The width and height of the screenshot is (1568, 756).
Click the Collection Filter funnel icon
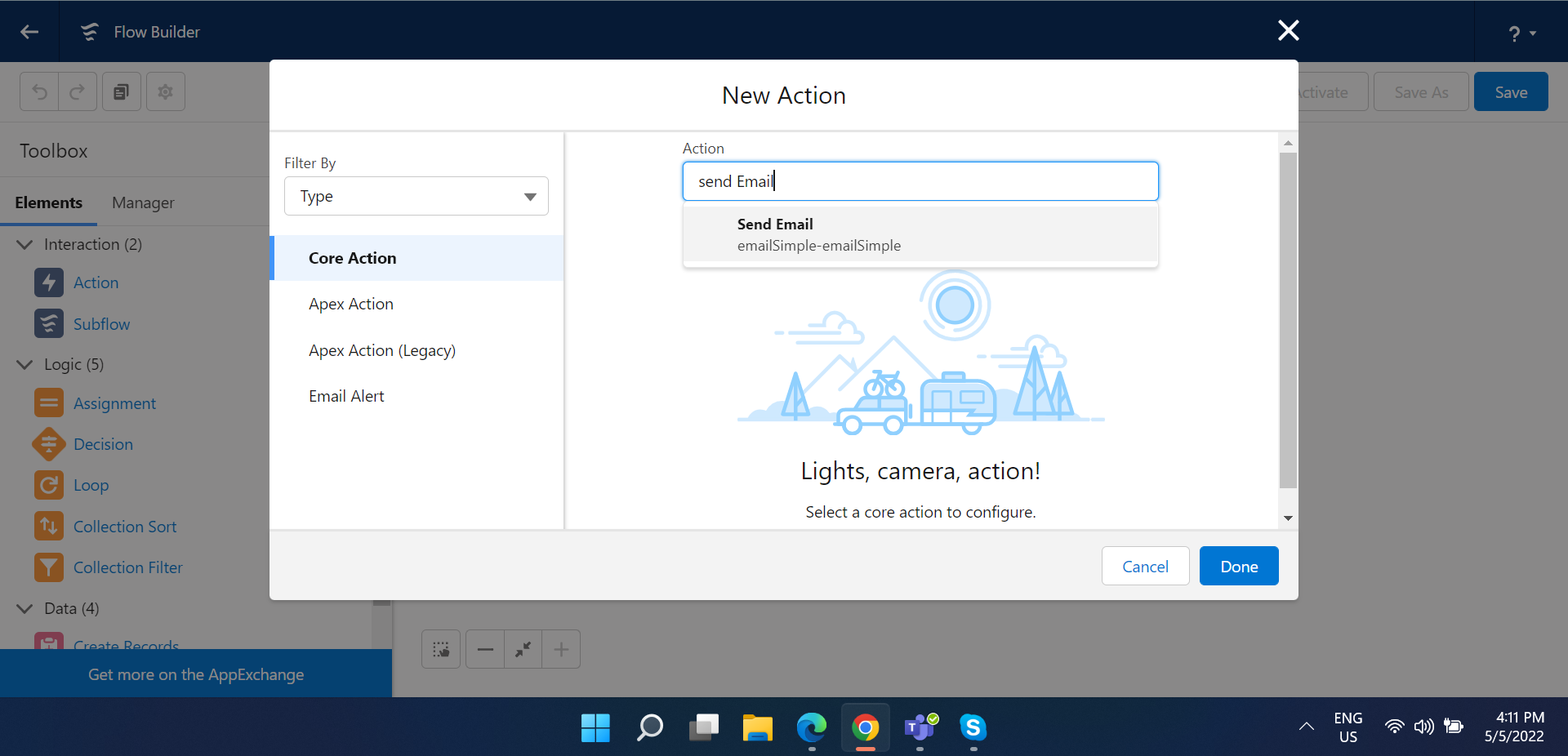click(x=49, y=567)
